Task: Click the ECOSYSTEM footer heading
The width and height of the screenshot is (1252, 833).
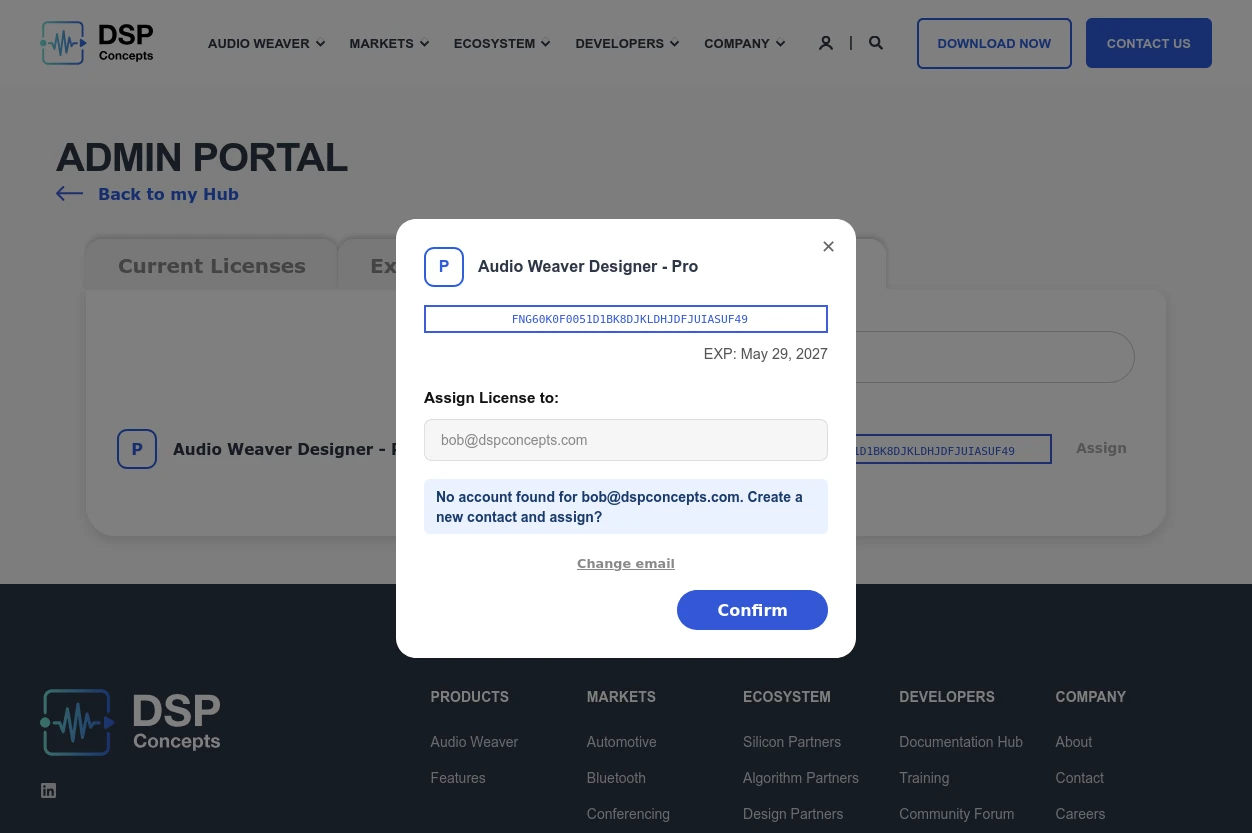Action: tap(787, 697)
